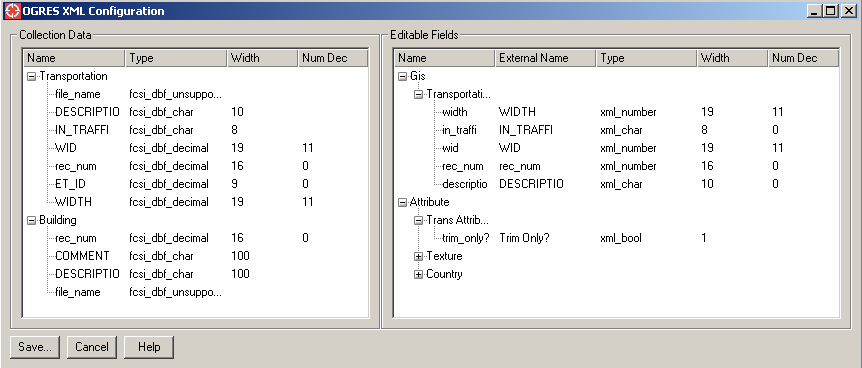862x368 pixels.
Task: Select the Building label in Collection Data
Action: click(58, 220)
